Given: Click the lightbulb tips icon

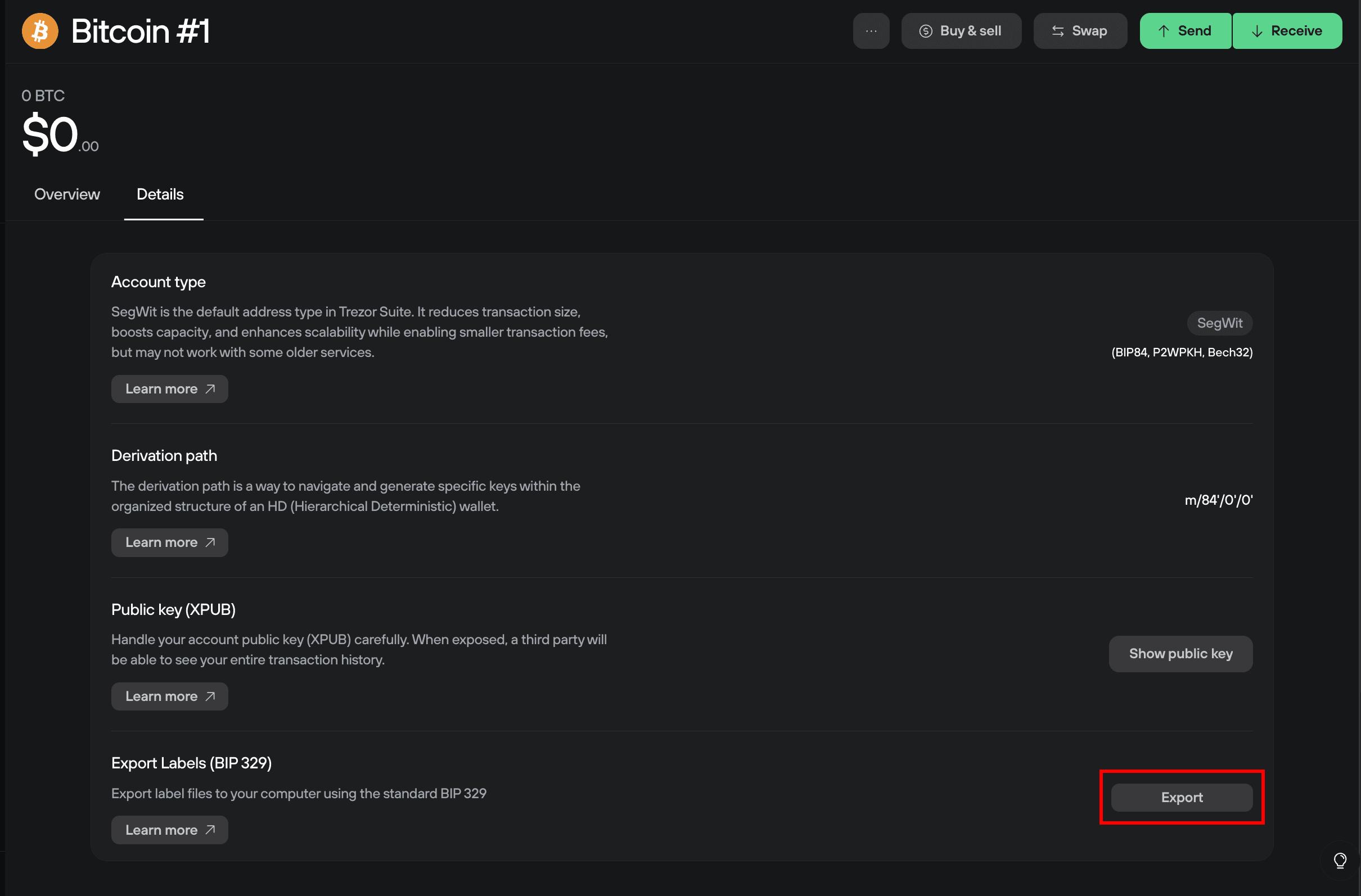Looking at the screenshot, I should 1340,860.
